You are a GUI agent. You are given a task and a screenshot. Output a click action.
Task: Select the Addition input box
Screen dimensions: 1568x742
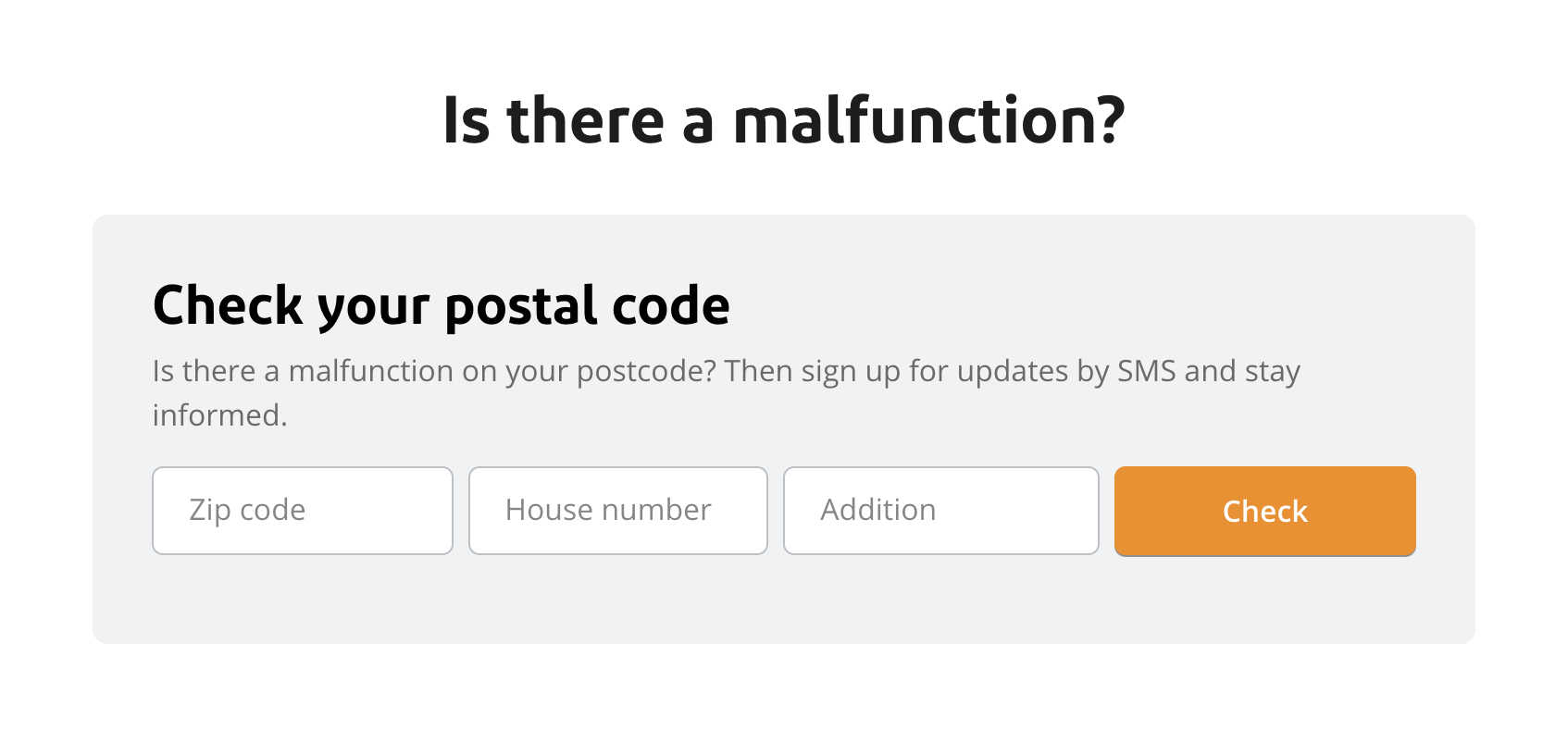tap(940, 511)
